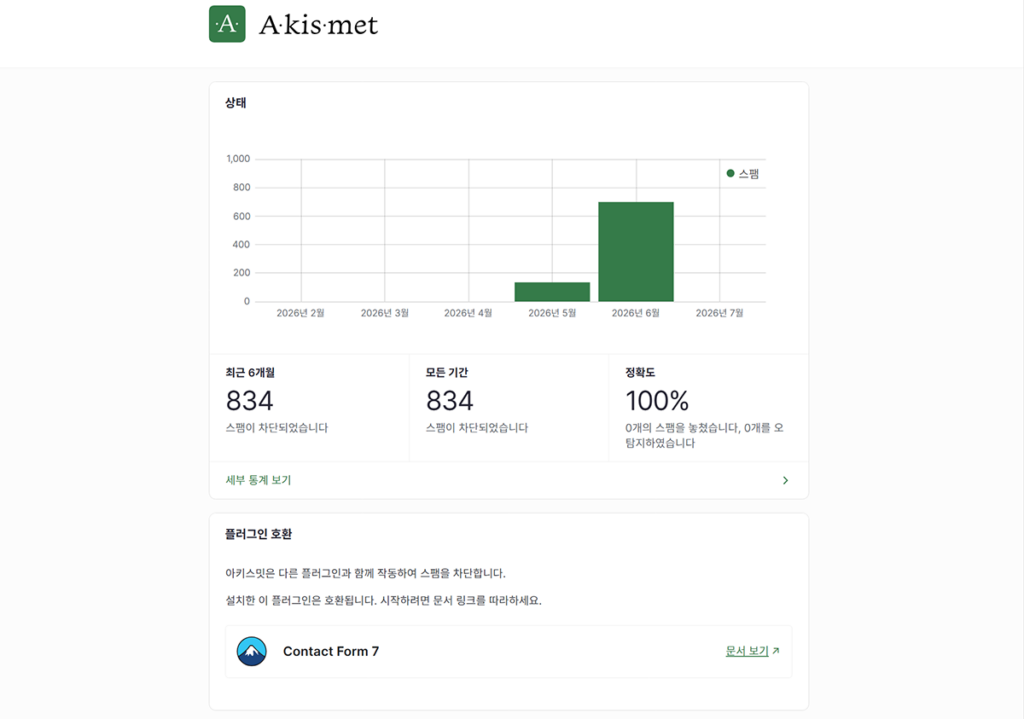
Task: Click the 1,000 y-axis label
Action: coord(238,159)
